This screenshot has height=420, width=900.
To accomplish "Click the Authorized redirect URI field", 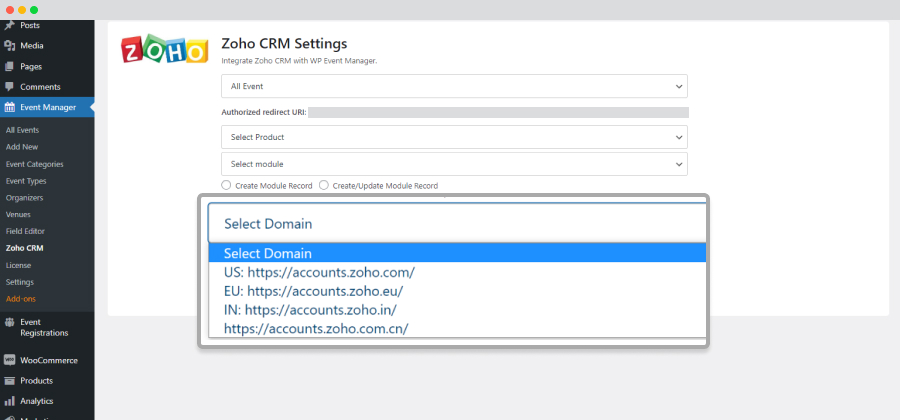I will tap(498, 112).
